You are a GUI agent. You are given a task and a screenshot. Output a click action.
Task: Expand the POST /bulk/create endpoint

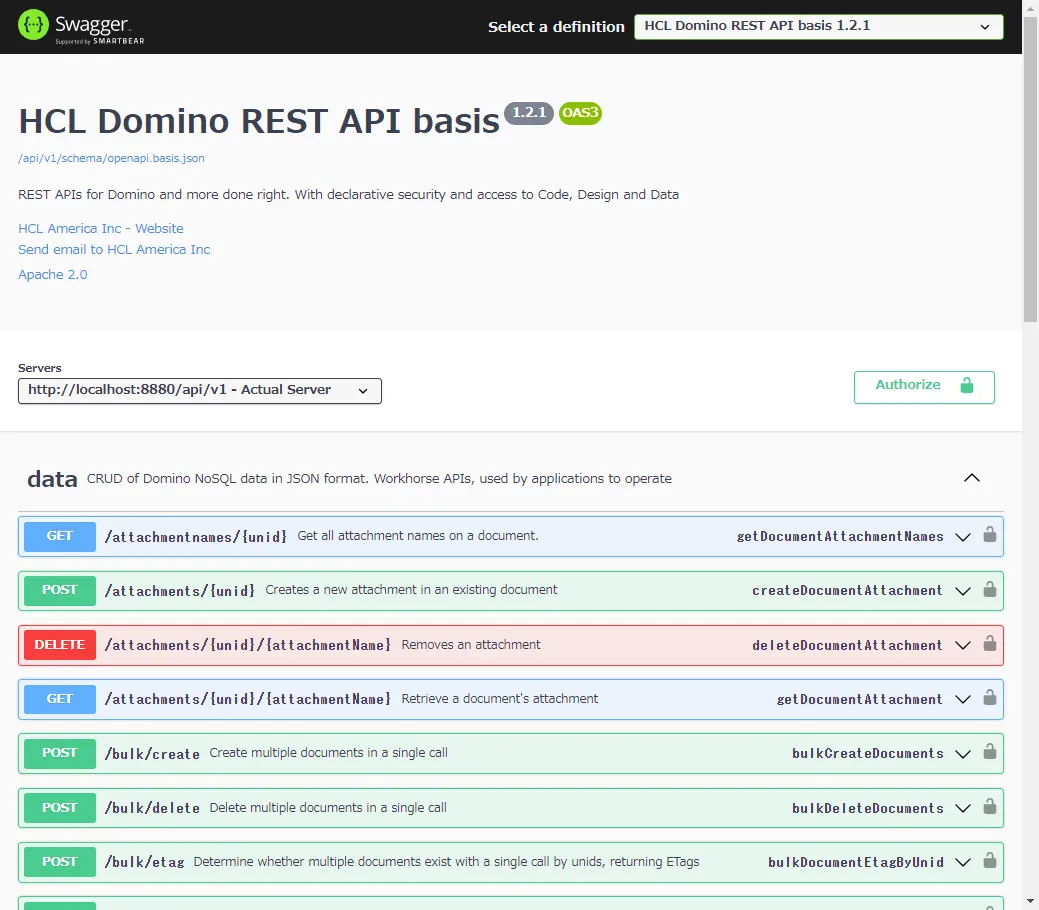tap(500, 753)
